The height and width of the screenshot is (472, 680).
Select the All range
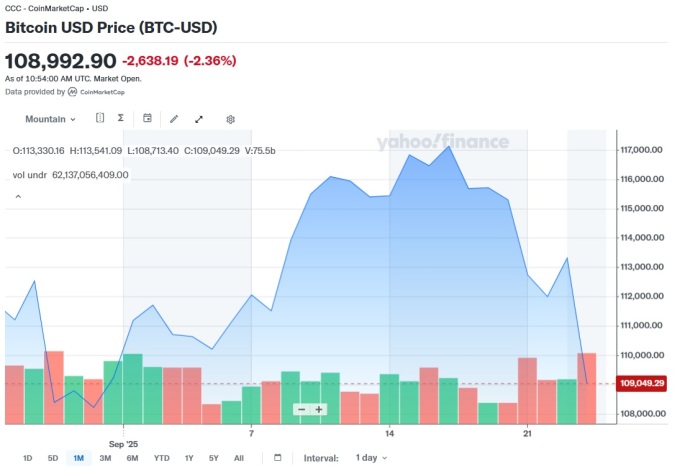point(239,458)
